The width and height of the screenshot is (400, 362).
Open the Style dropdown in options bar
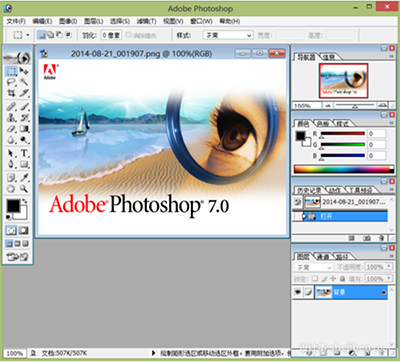[x=228, y=35]
